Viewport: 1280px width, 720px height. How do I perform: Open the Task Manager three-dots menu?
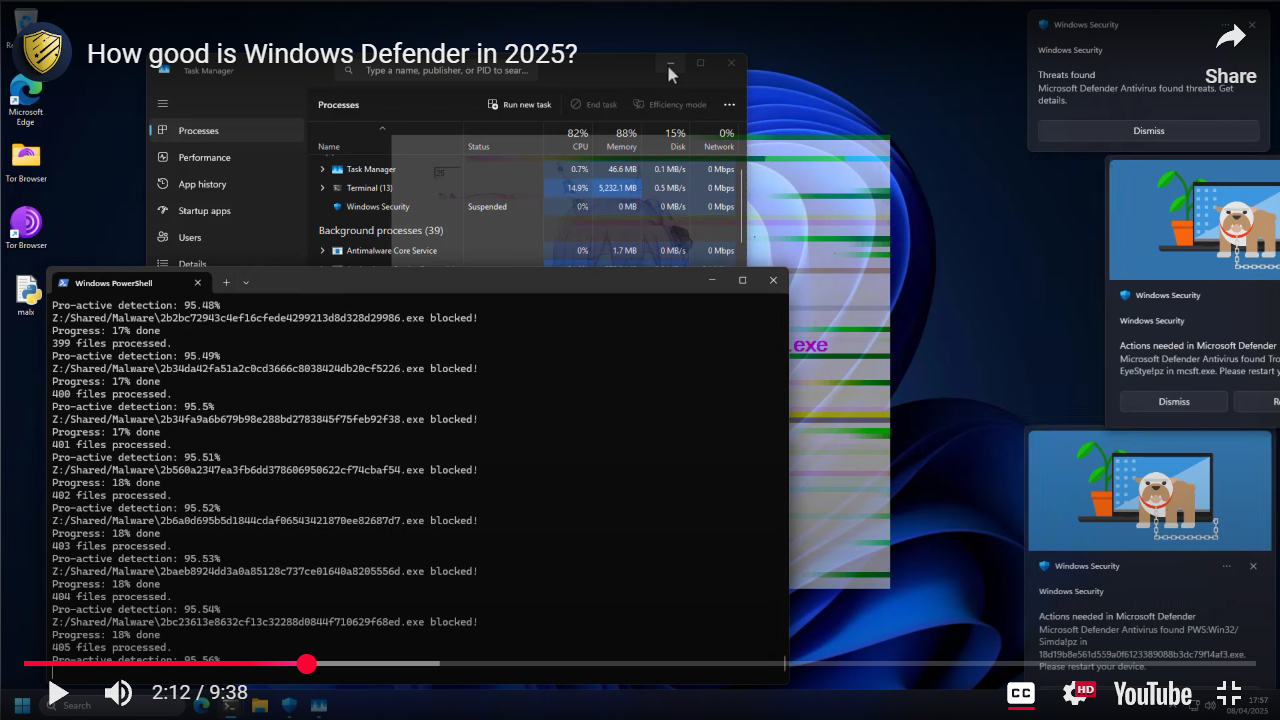[729, 105]
